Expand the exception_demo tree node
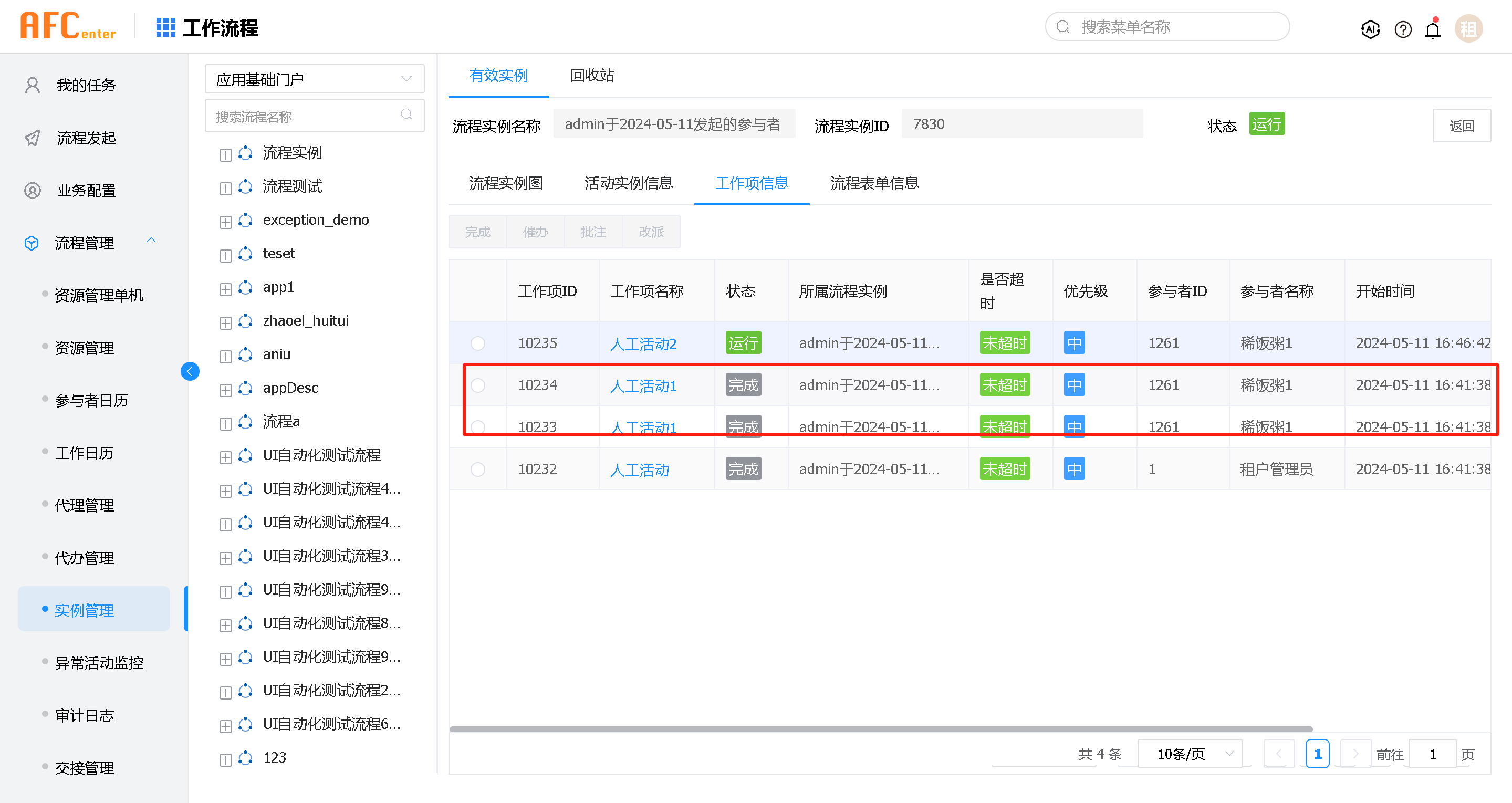Screen dimensions: 1512x803 225,222
